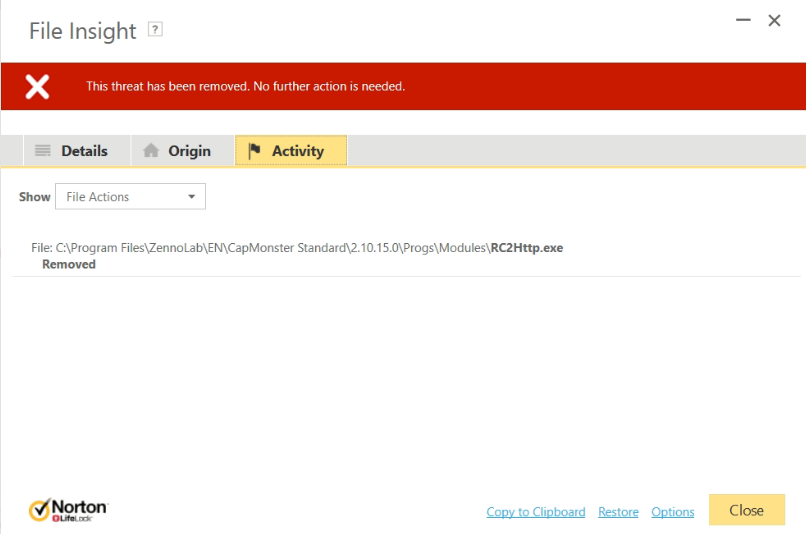Switch to the Details tab
Screen dimensions: 806x534
coord(76,151)
